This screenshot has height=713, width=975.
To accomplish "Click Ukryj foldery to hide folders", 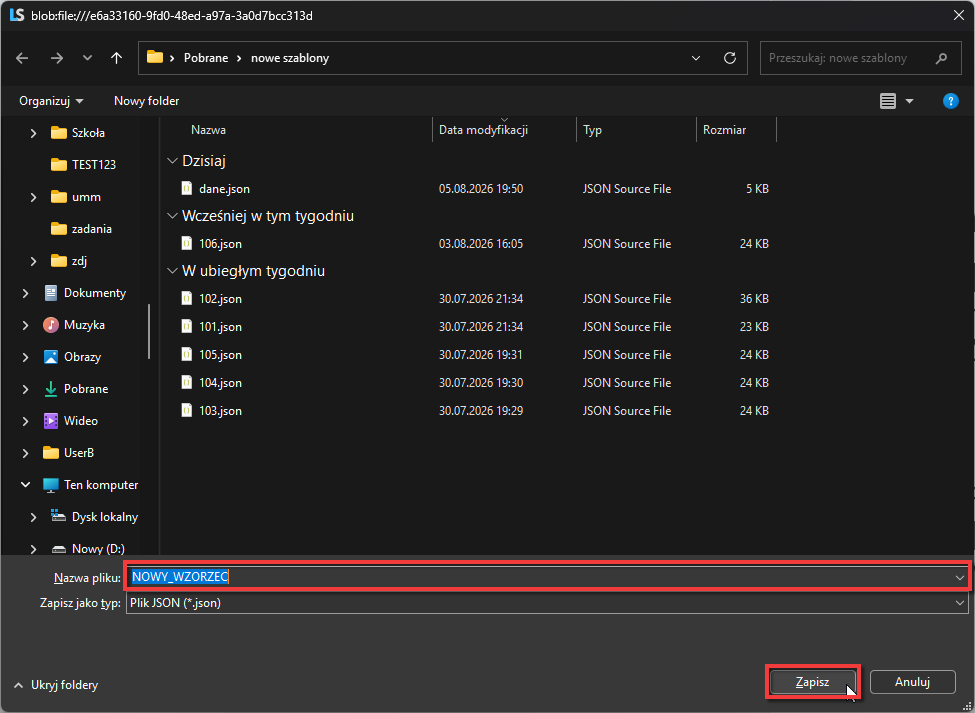I will point(55,685).
